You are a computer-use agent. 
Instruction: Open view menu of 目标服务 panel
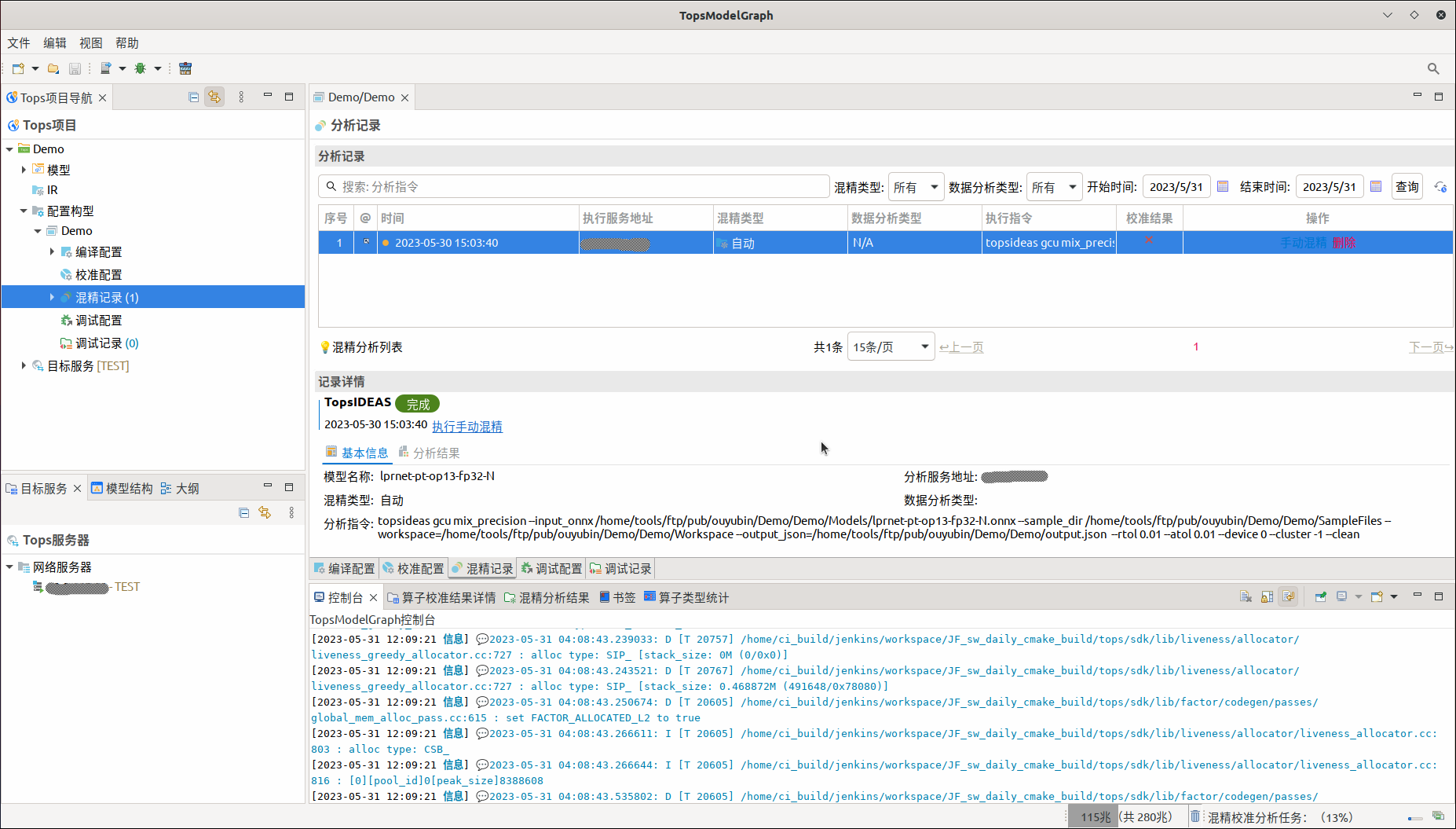coord(291,512)
